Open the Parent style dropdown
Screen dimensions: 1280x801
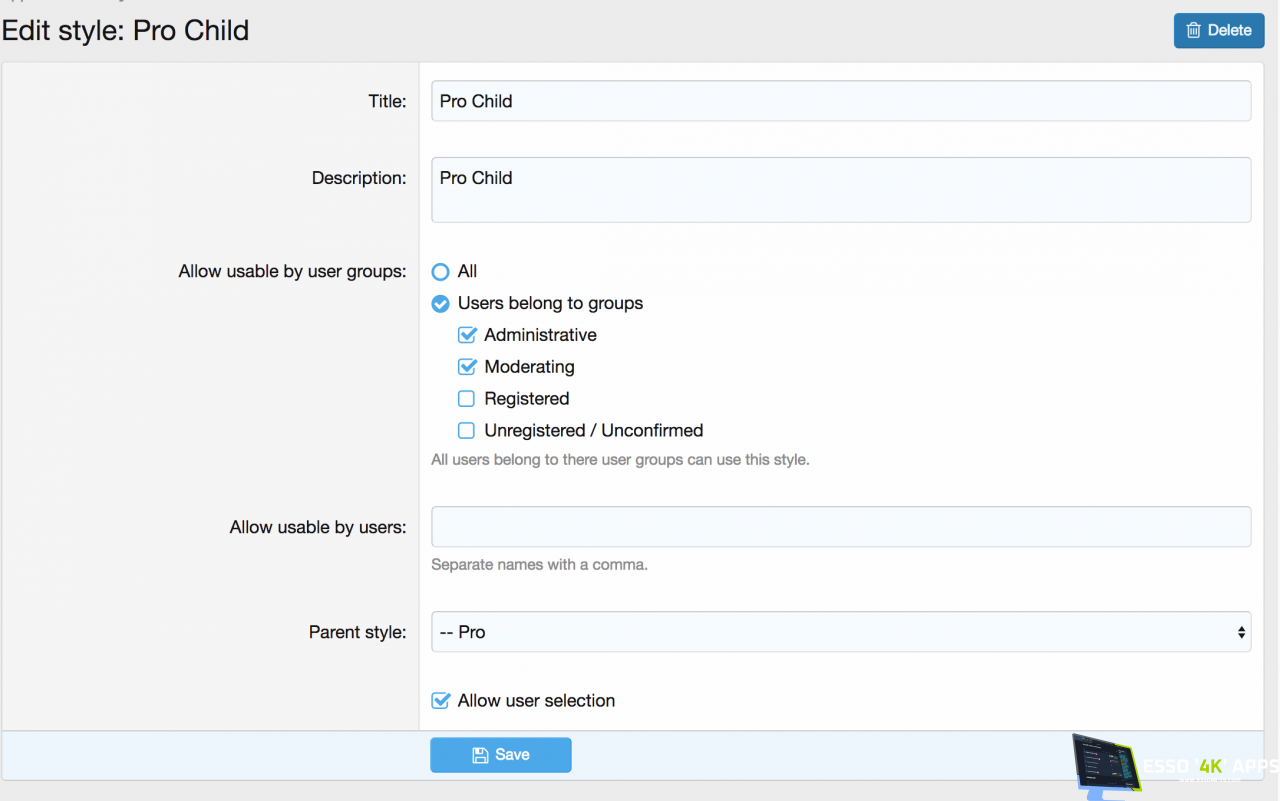(840, 632)
